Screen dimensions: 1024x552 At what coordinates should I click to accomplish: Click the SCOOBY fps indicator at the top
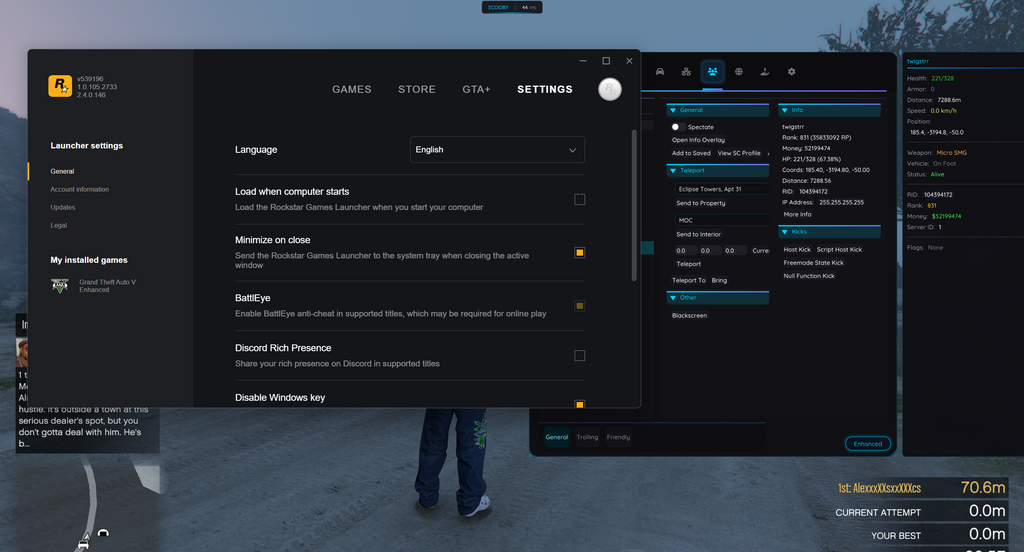click(512, 7)
